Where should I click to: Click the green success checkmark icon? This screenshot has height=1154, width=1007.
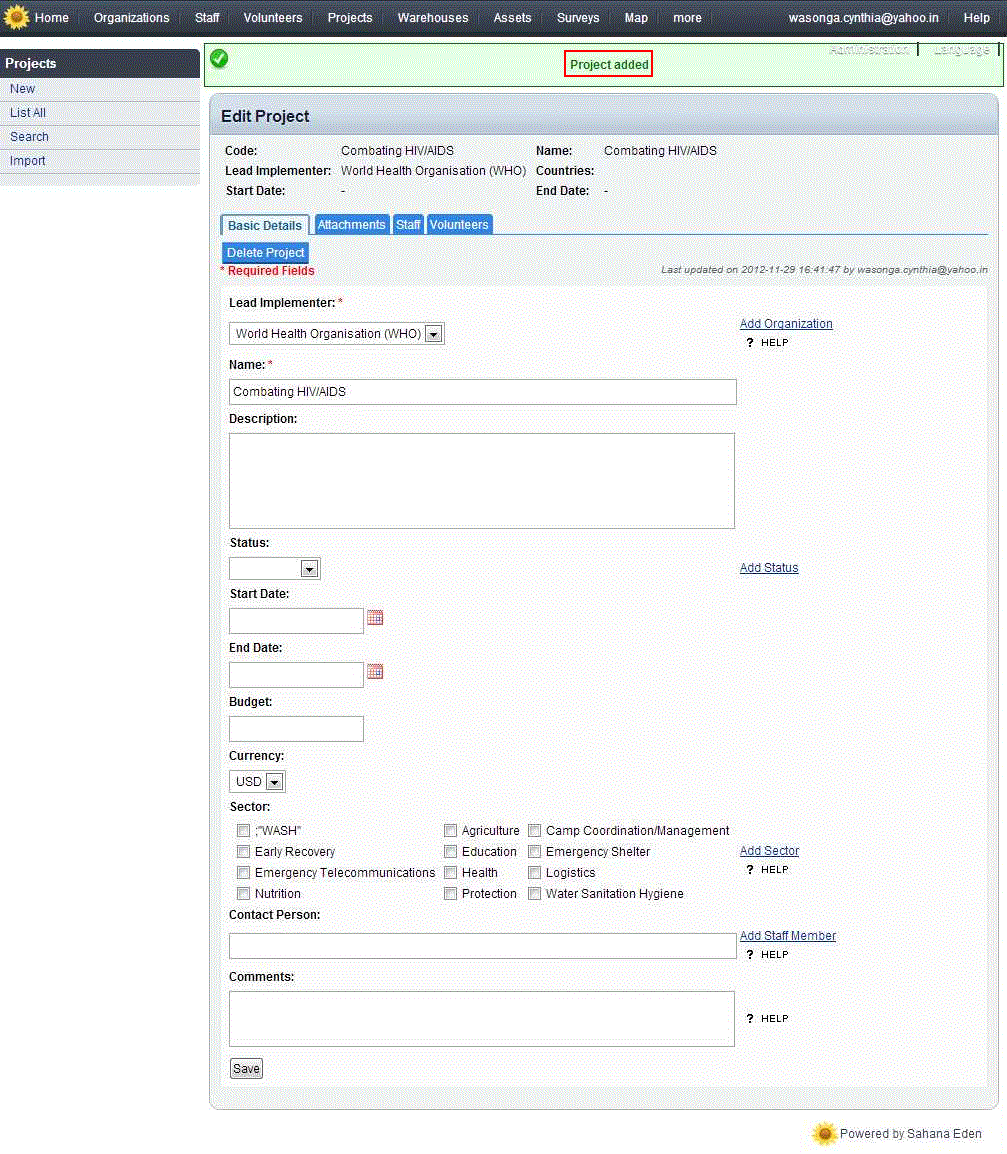219,59
